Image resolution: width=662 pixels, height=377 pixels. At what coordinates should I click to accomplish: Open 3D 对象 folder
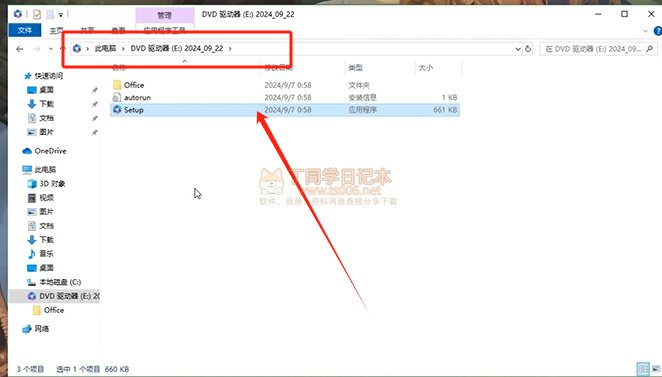tap(52, 184)
